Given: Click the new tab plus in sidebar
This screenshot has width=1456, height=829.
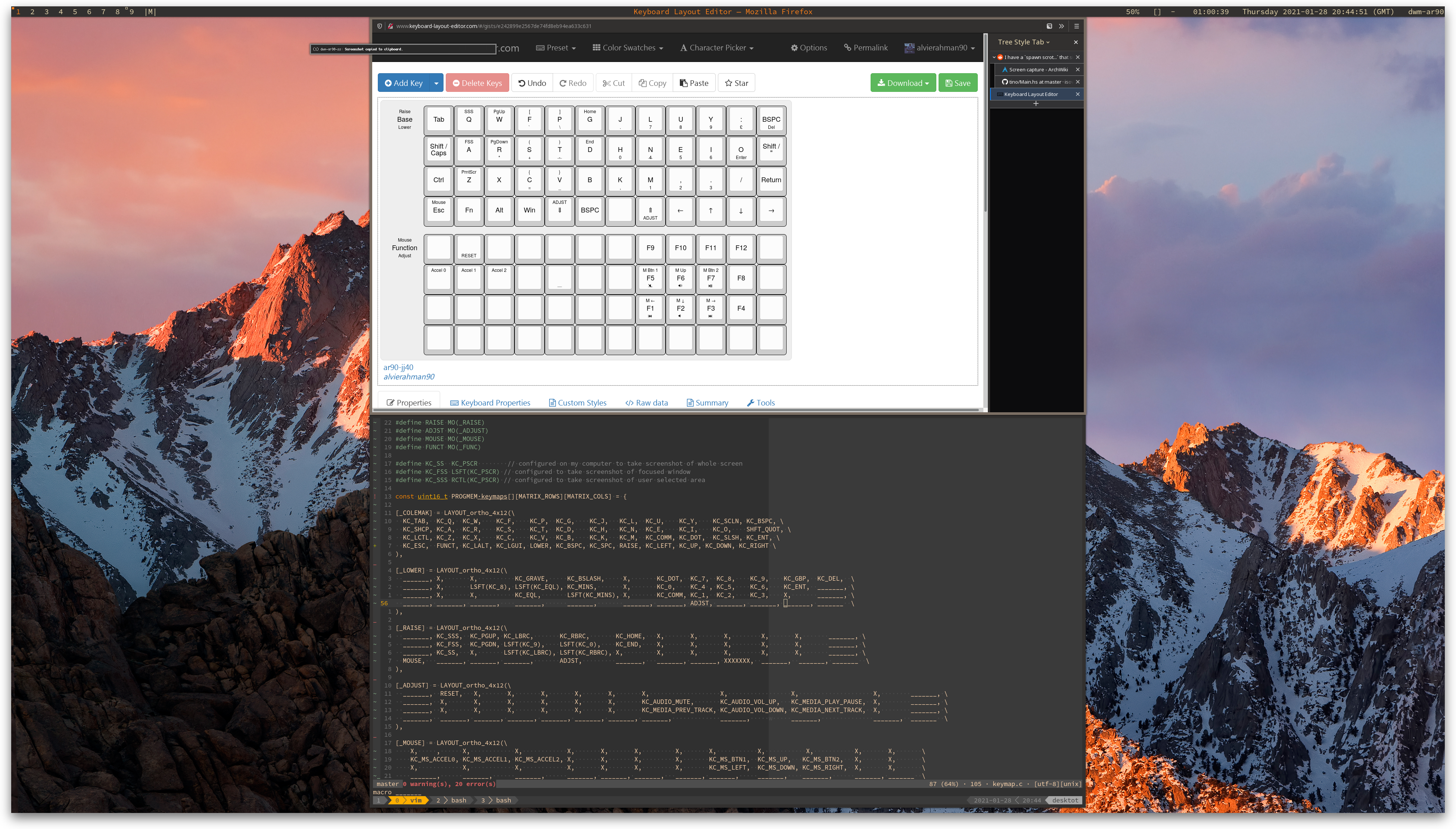Looking at the screenshot, I should coord(1035,104).
